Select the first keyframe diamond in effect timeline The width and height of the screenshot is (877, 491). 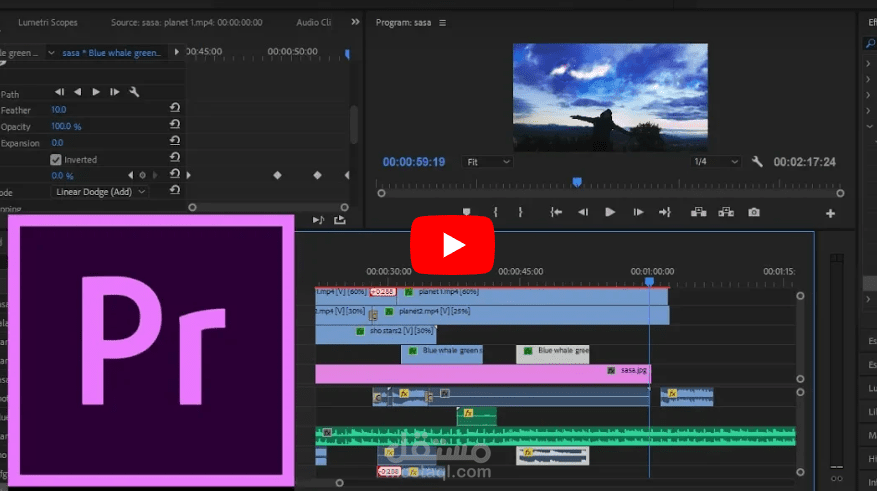click(277, 175)
